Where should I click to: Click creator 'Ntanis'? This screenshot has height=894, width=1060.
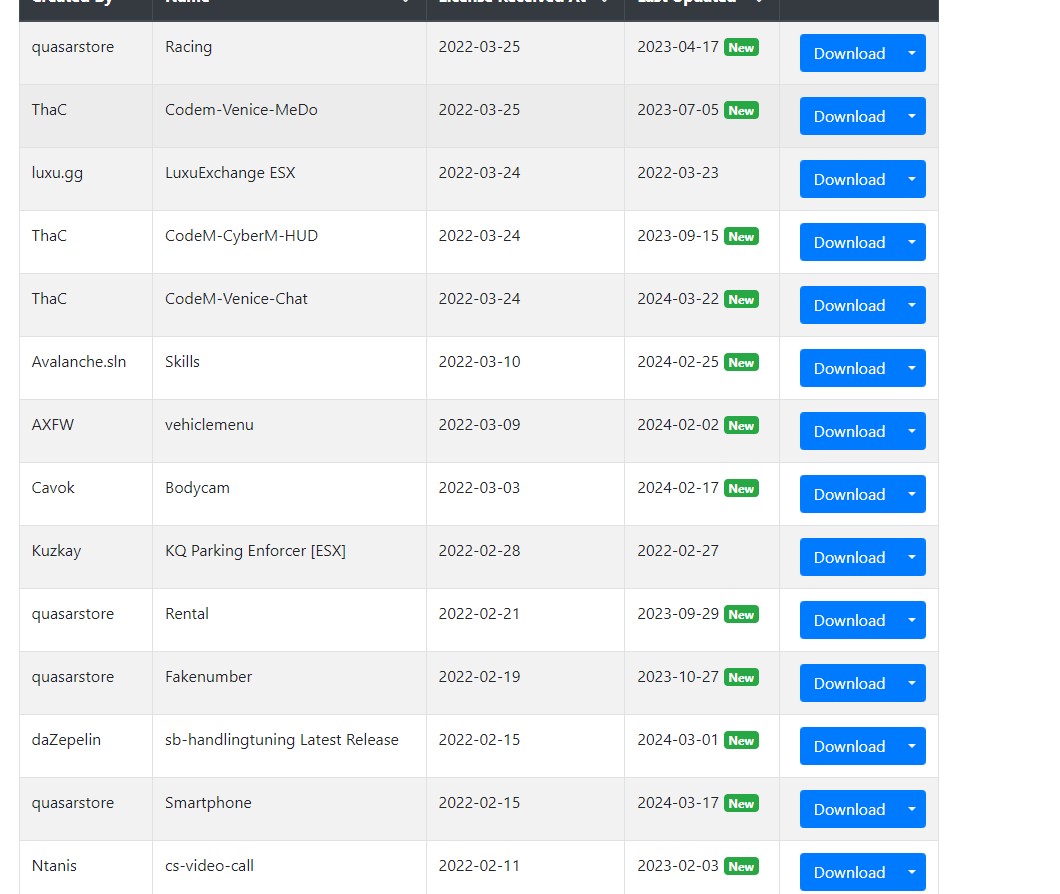coord(54,866)
